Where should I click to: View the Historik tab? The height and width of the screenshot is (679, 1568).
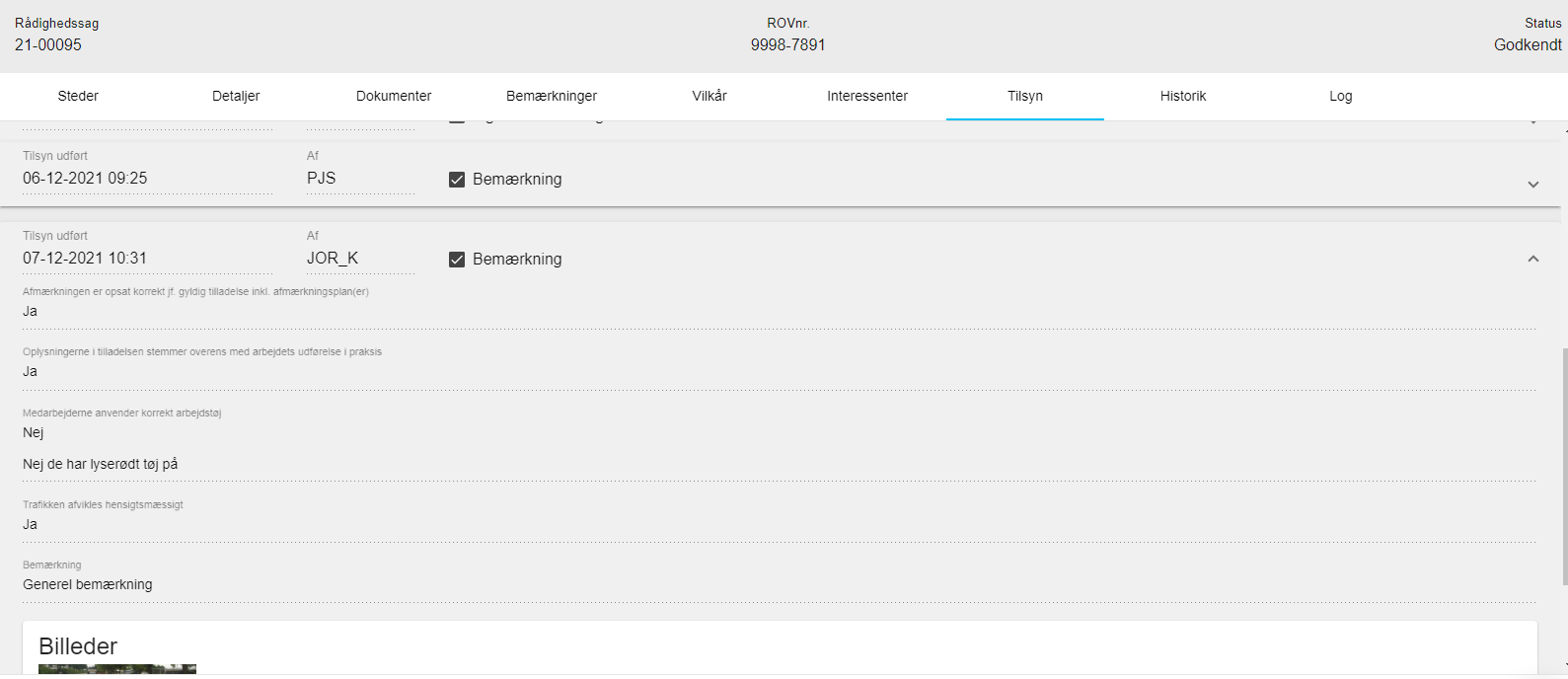pyautogui.click(x=1183, y=96)
